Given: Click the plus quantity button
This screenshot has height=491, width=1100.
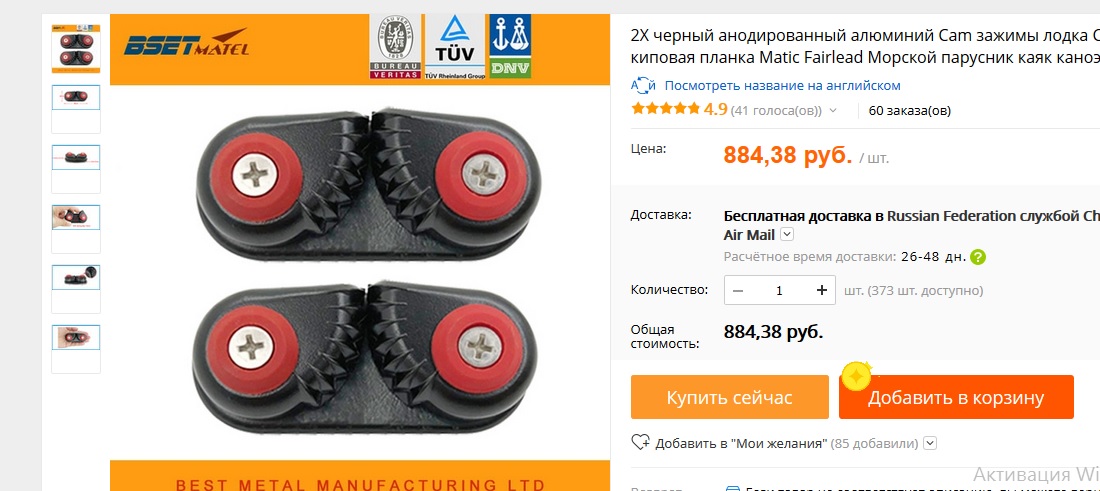Looking at the screenshot, I should click(822, 290).
